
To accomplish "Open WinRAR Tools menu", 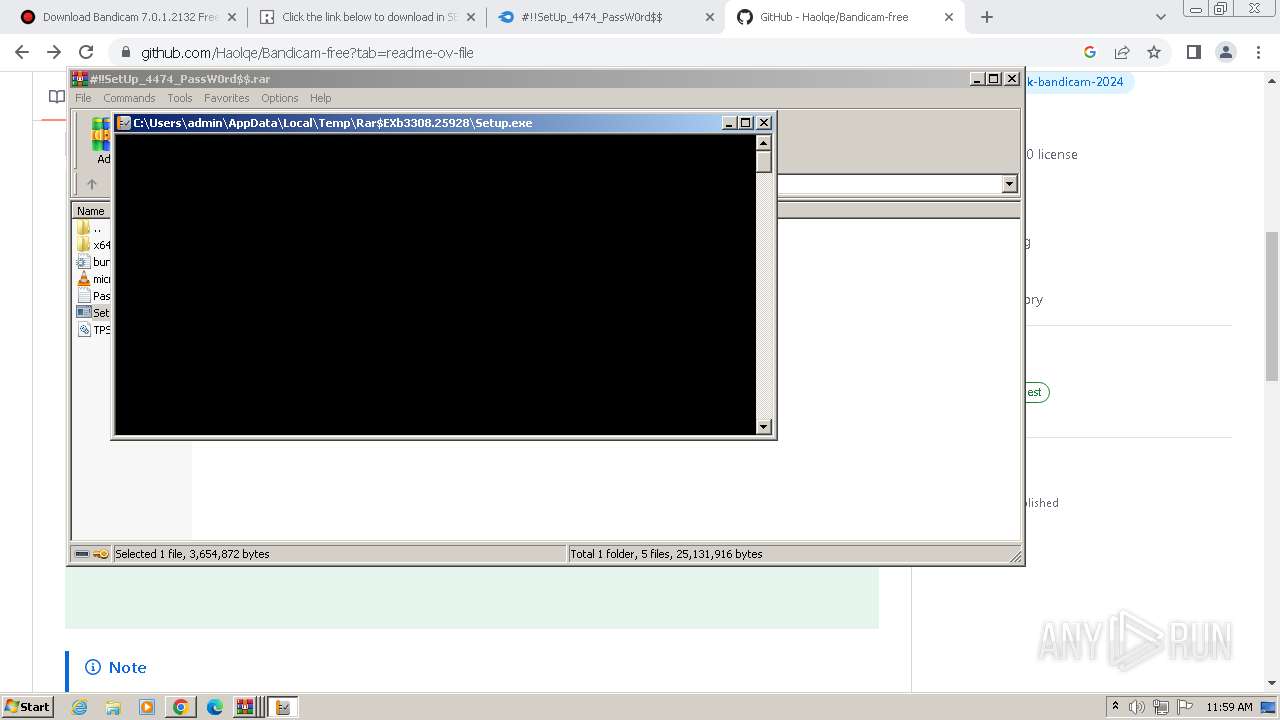I will (x=180, y=98).
